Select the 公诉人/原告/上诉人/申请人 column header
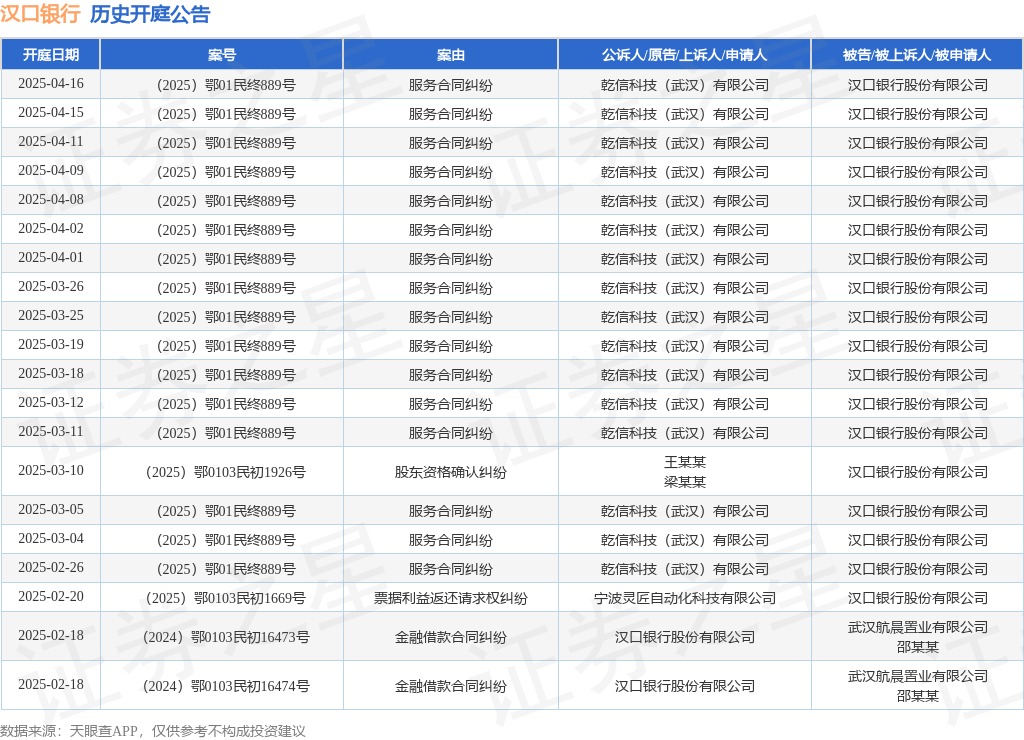 (x=684, y=55)
